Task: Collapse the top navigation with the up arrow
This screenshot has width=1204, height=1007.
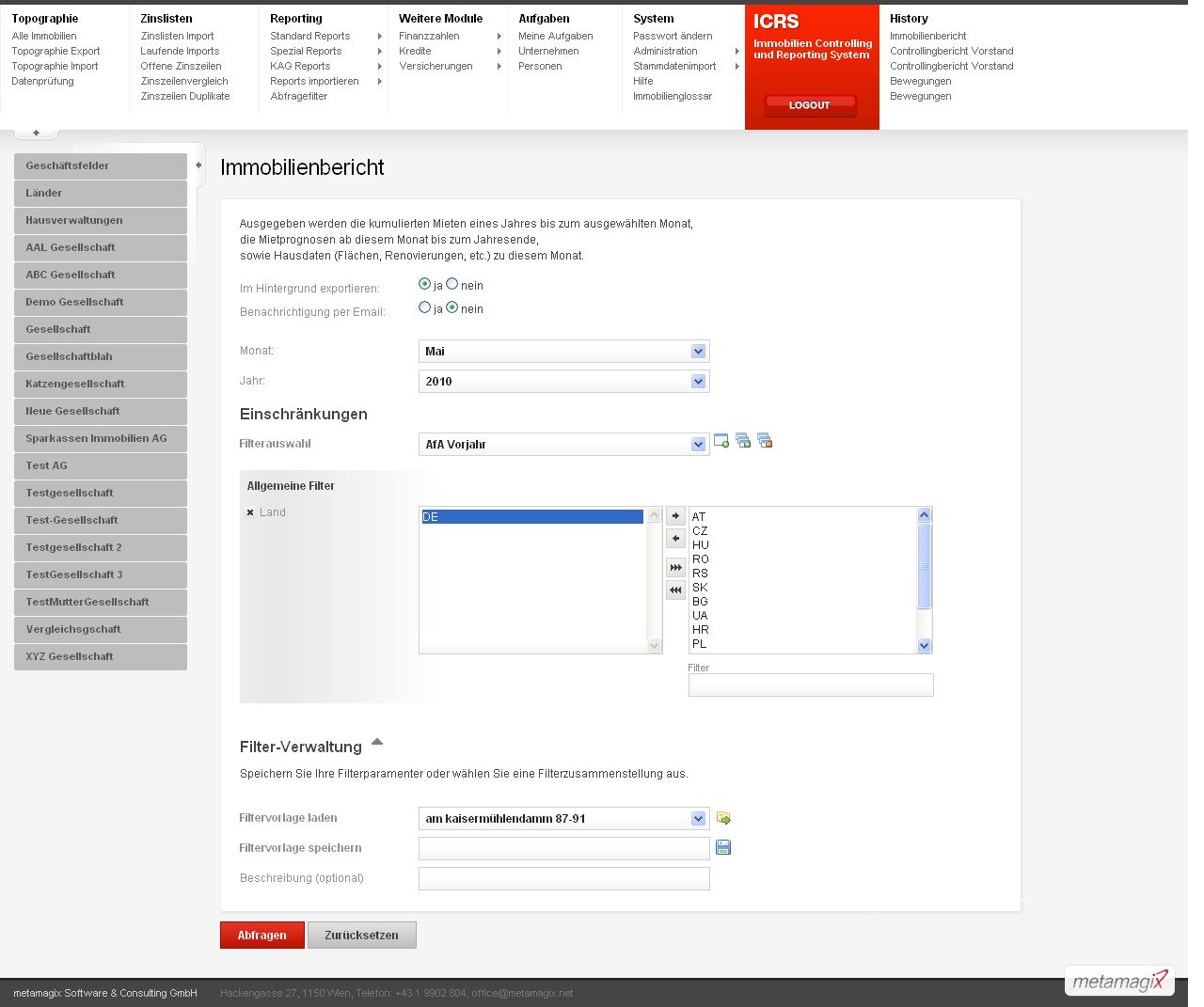Action: pos(36,133)
